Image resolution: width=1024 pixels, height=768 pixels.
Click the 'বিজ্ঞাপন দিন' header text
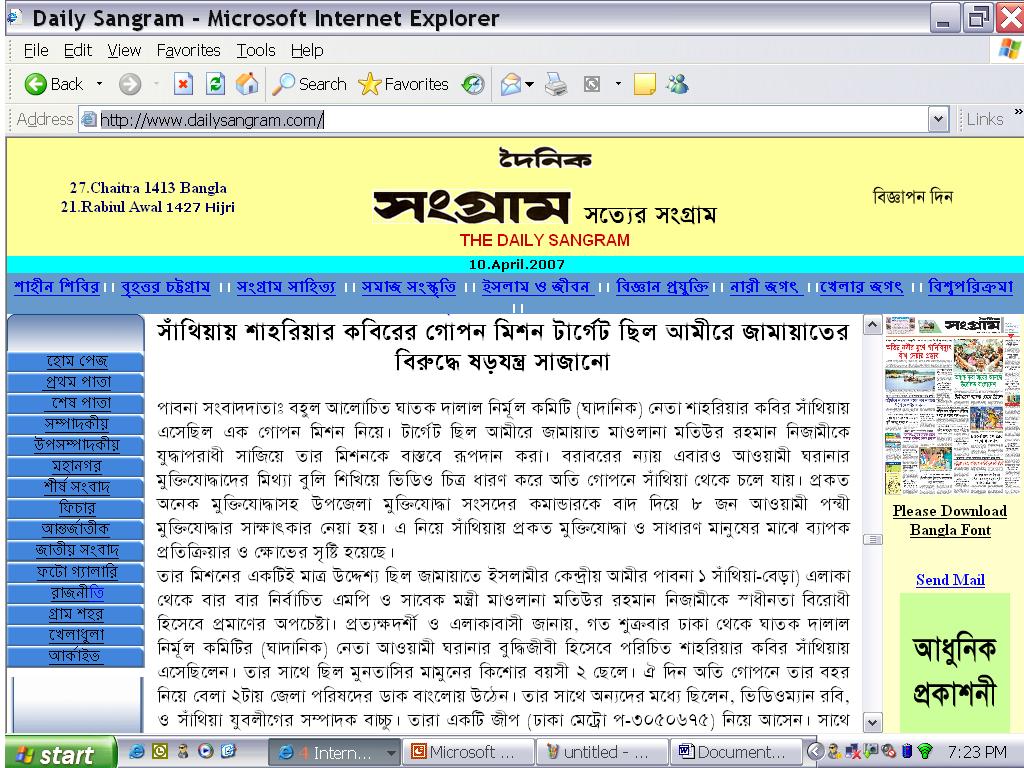(x=912, y=196)
